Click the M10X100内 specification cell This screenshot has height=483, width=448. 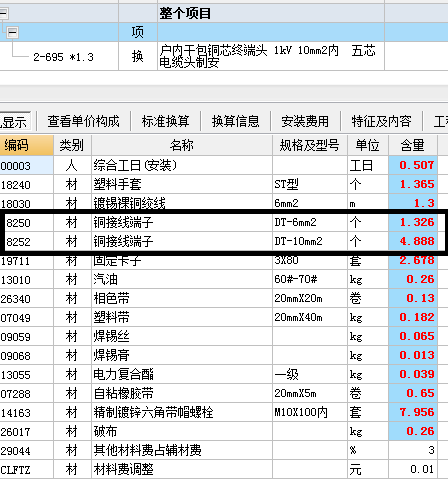(310, 412)
